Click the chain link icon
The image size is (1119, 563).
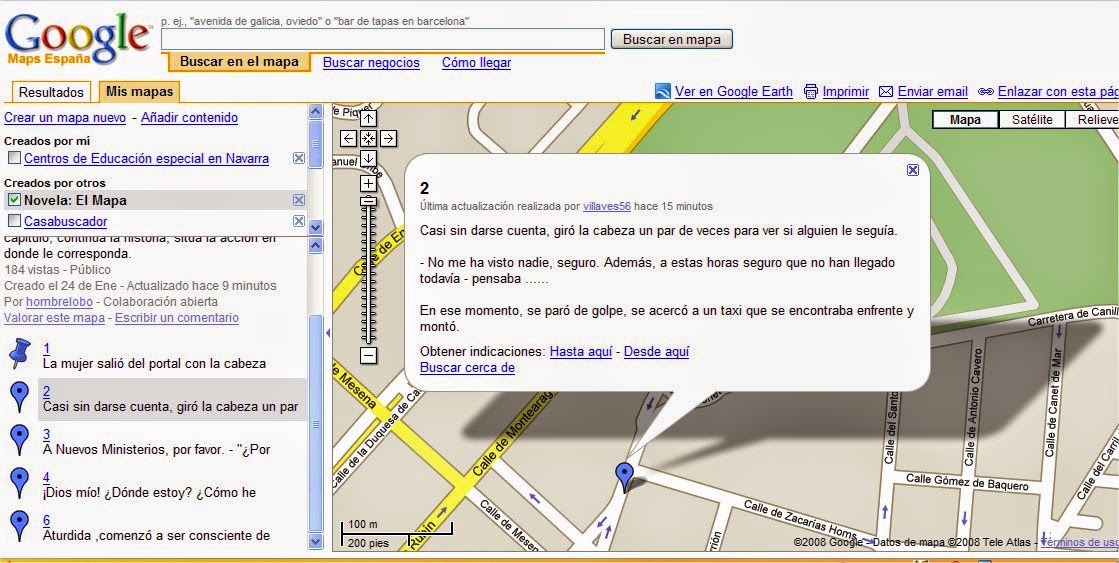986,91
